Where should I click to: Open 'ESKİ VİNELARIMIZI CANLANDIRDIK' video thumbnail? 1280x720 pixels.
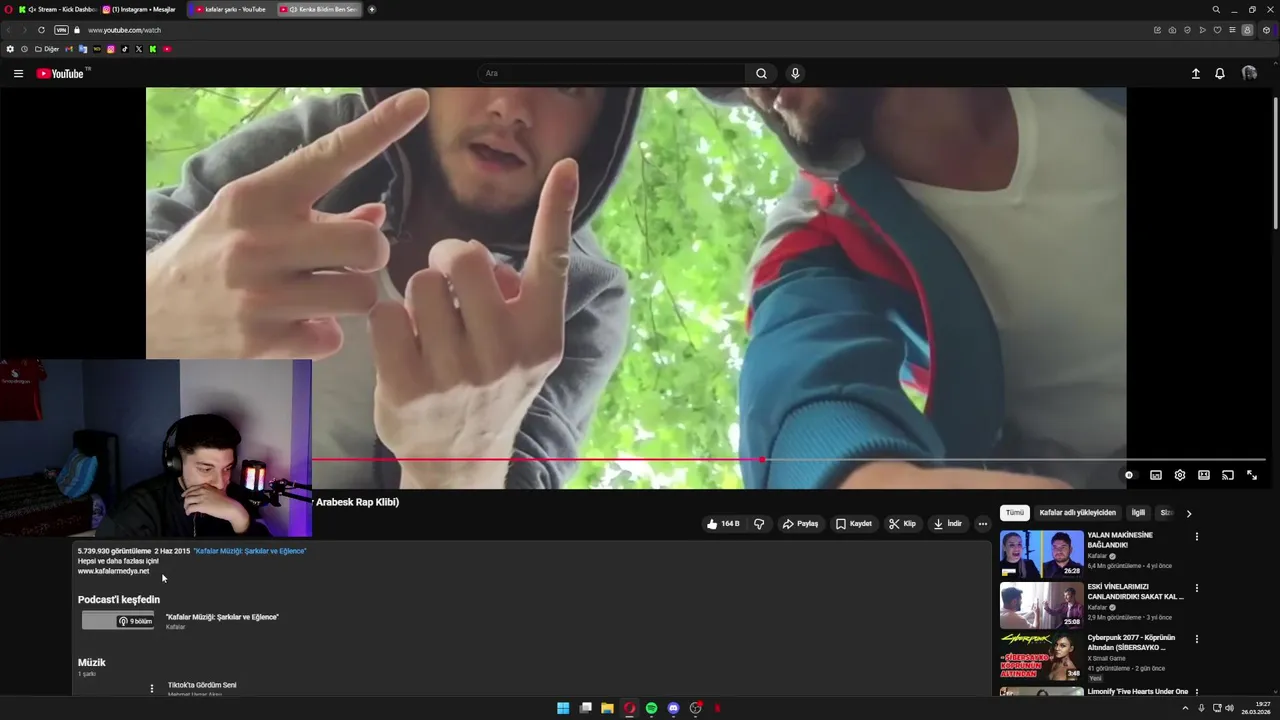point(1042,605)
